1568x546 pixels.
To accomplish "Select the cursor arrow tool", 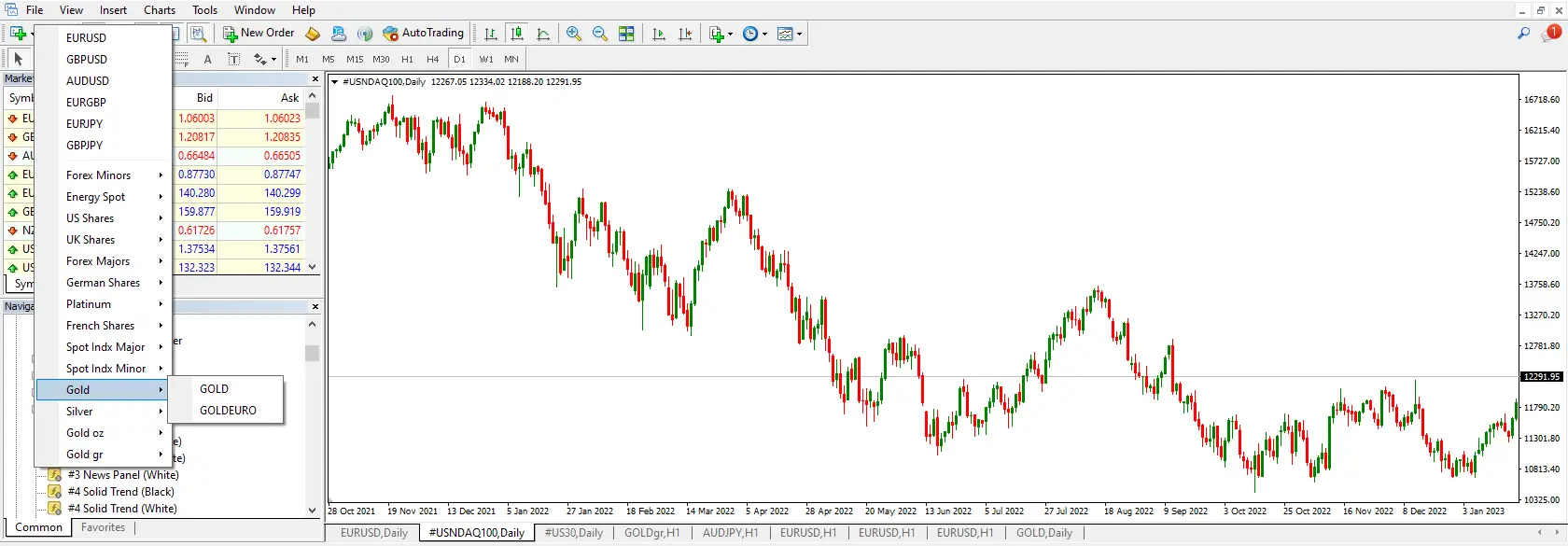I will 19,59.
